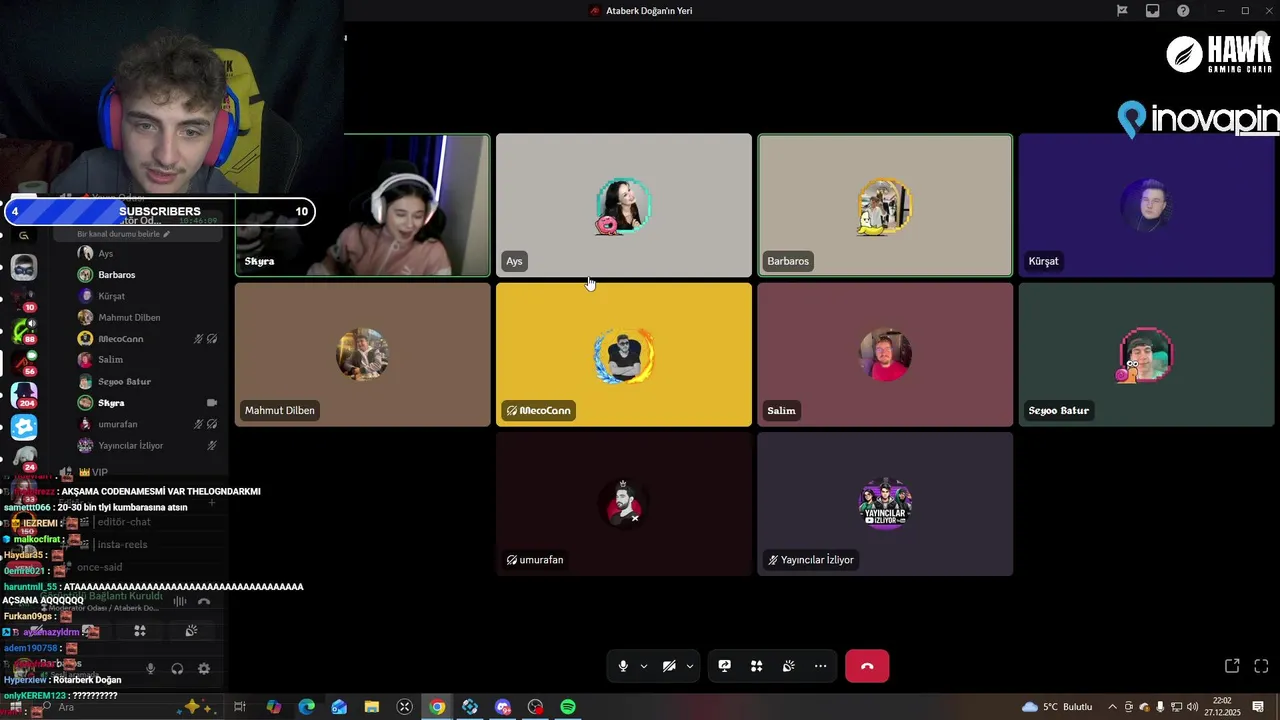Open the editör-chat channel
Screen dimensions: 1280x720
[124, 522]
